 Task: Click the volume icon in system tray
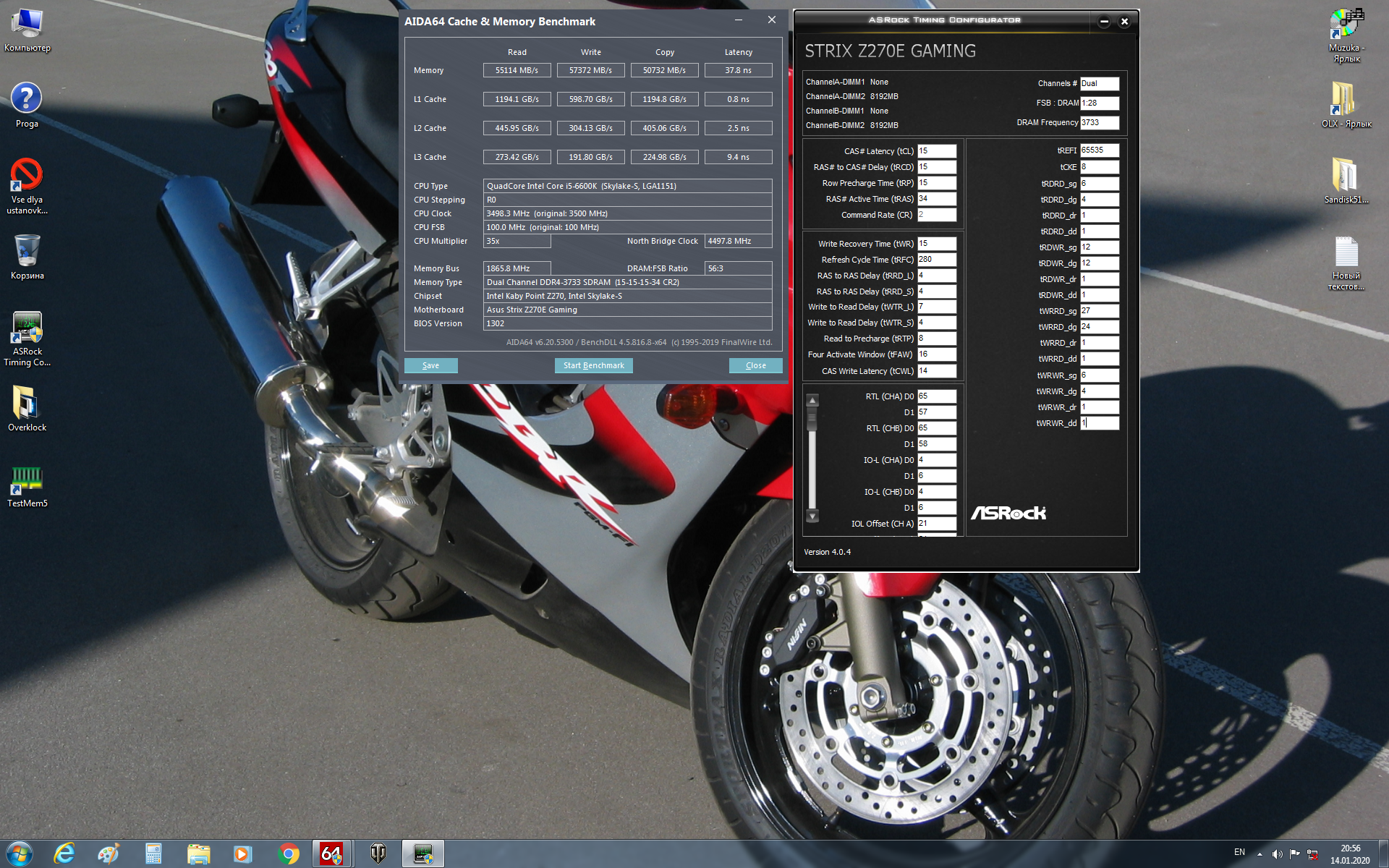(x=1277, y=854)
